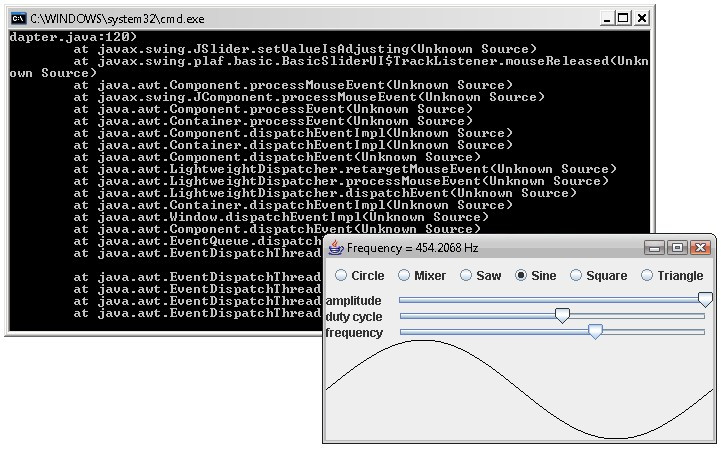This screenshot has width=721, height=452.
Task: Click the 'frequency' slider label
Action: point(354,332)
